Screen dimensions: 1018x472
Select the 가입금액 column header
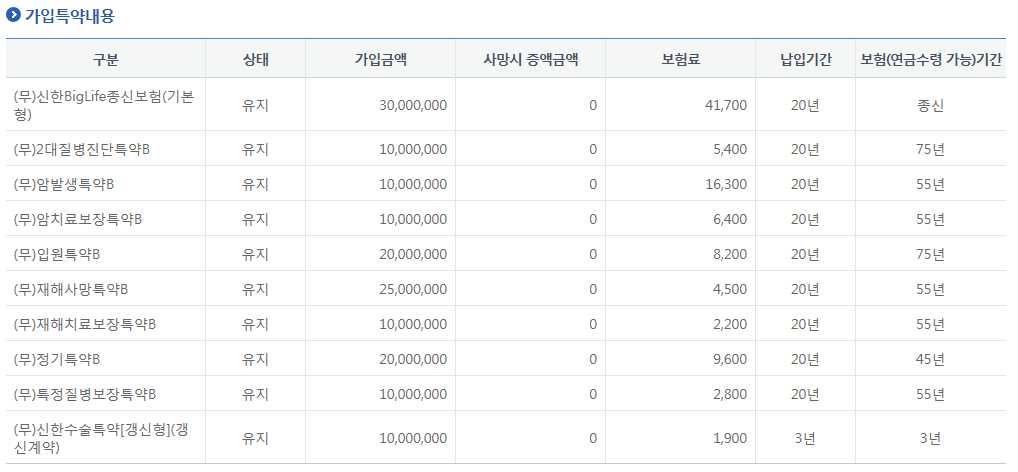point(380,59)
